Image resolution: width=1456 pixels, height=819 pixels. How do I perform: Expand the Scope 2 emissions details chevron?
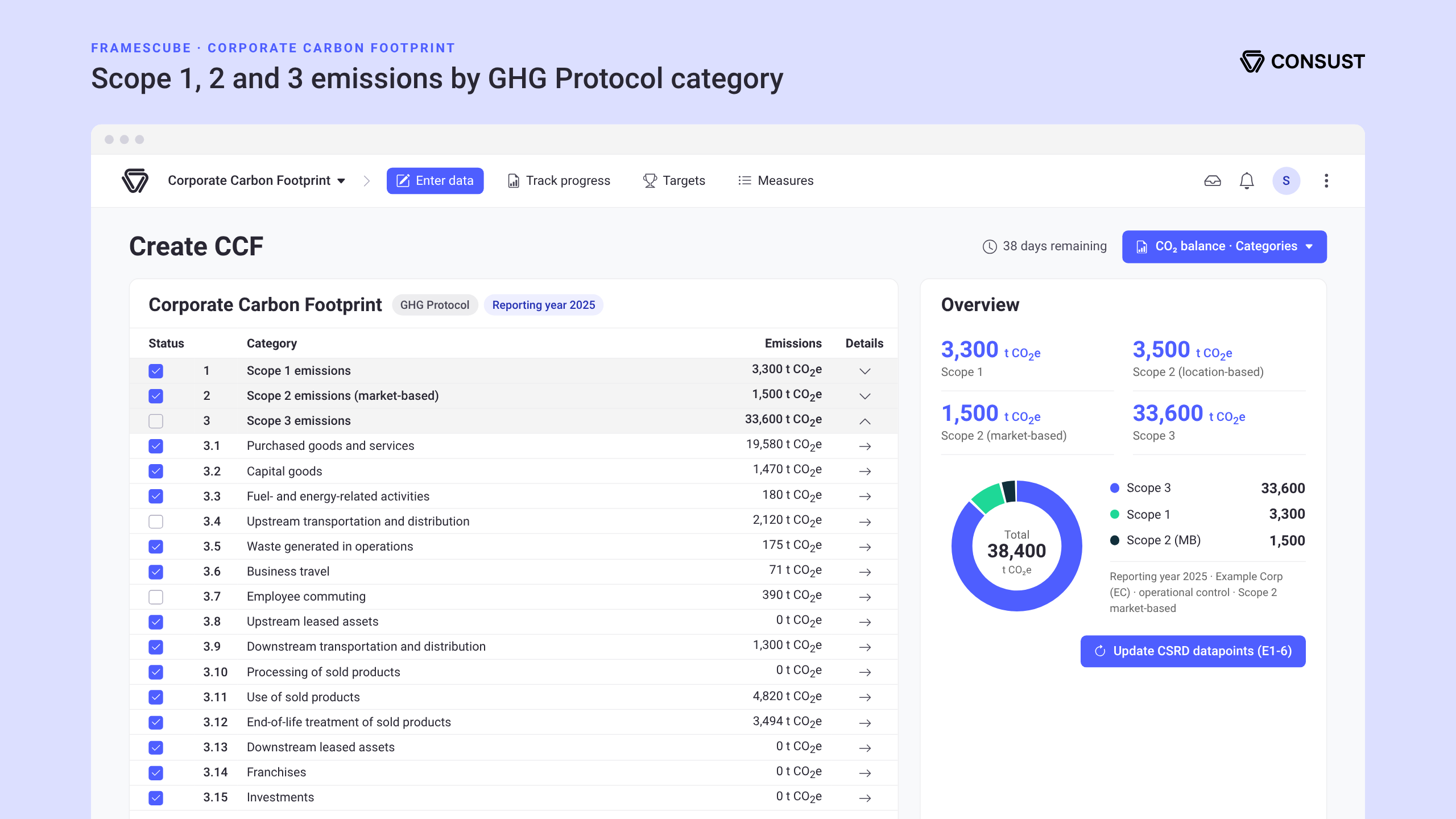(865, 396)
